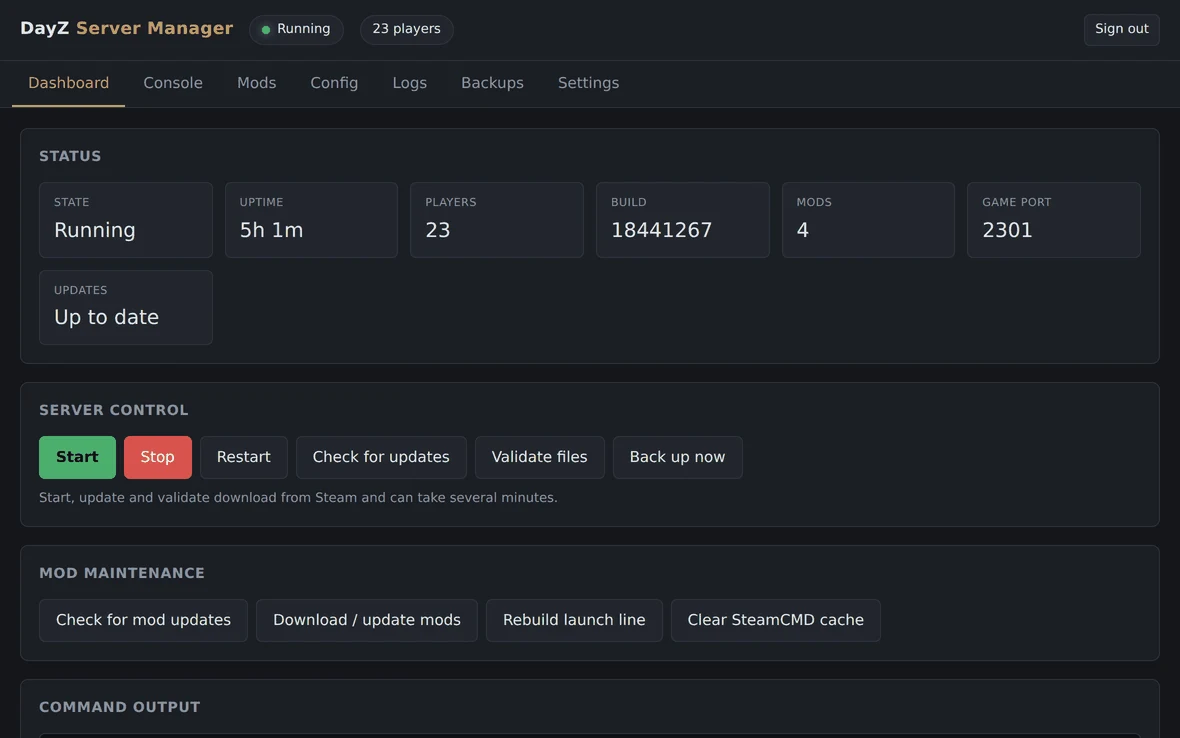Run Validate files

coord(540,457)
